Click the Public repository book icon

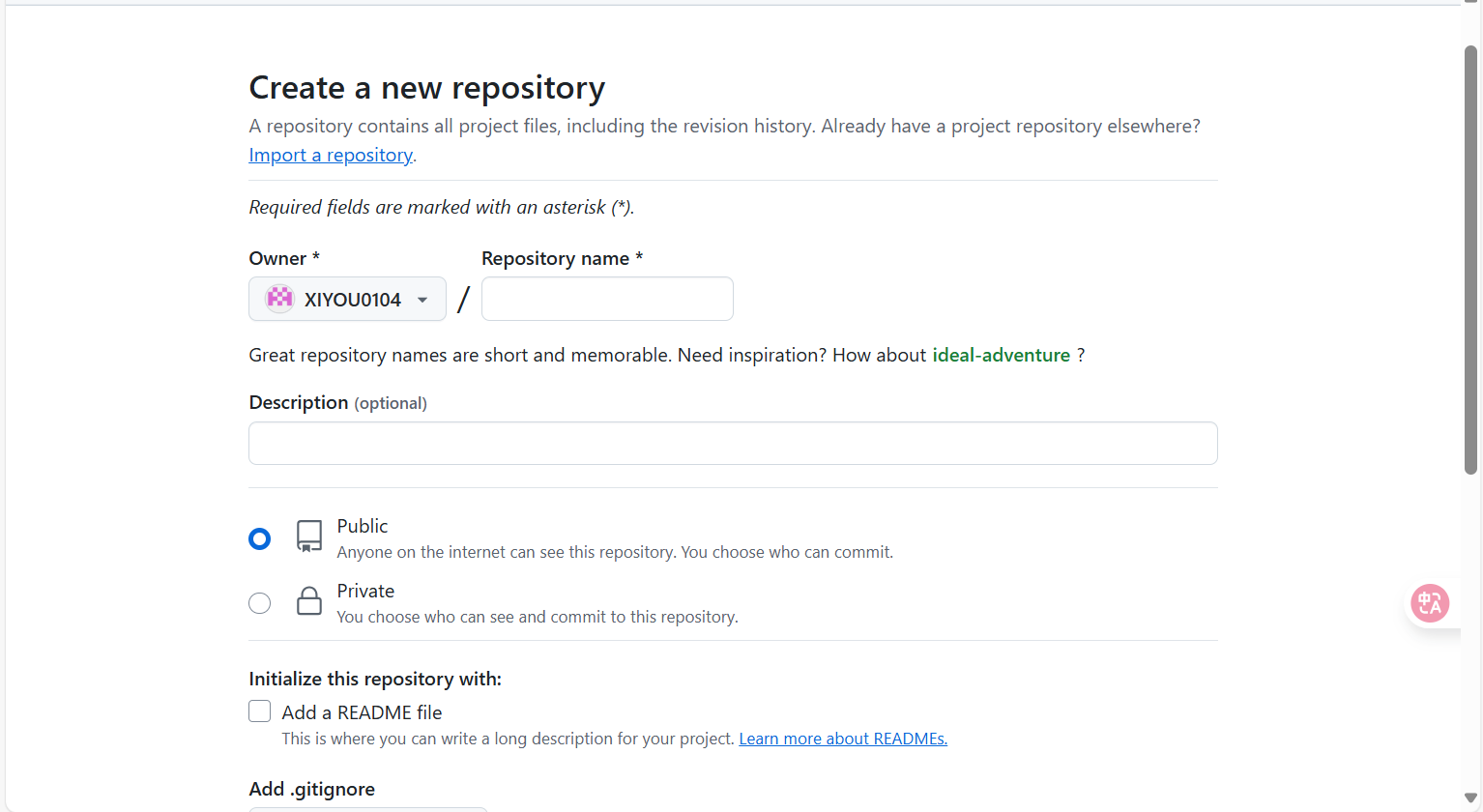click(309, 536)
